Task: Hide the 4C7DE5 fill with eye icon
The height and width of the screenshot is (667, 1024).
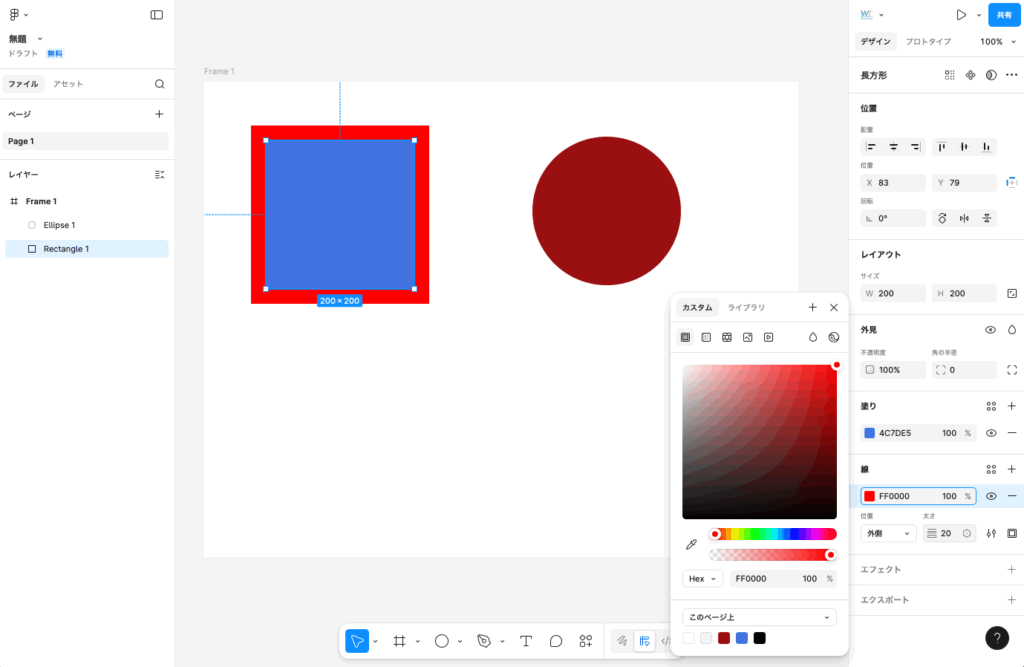Action: [991, 433]
